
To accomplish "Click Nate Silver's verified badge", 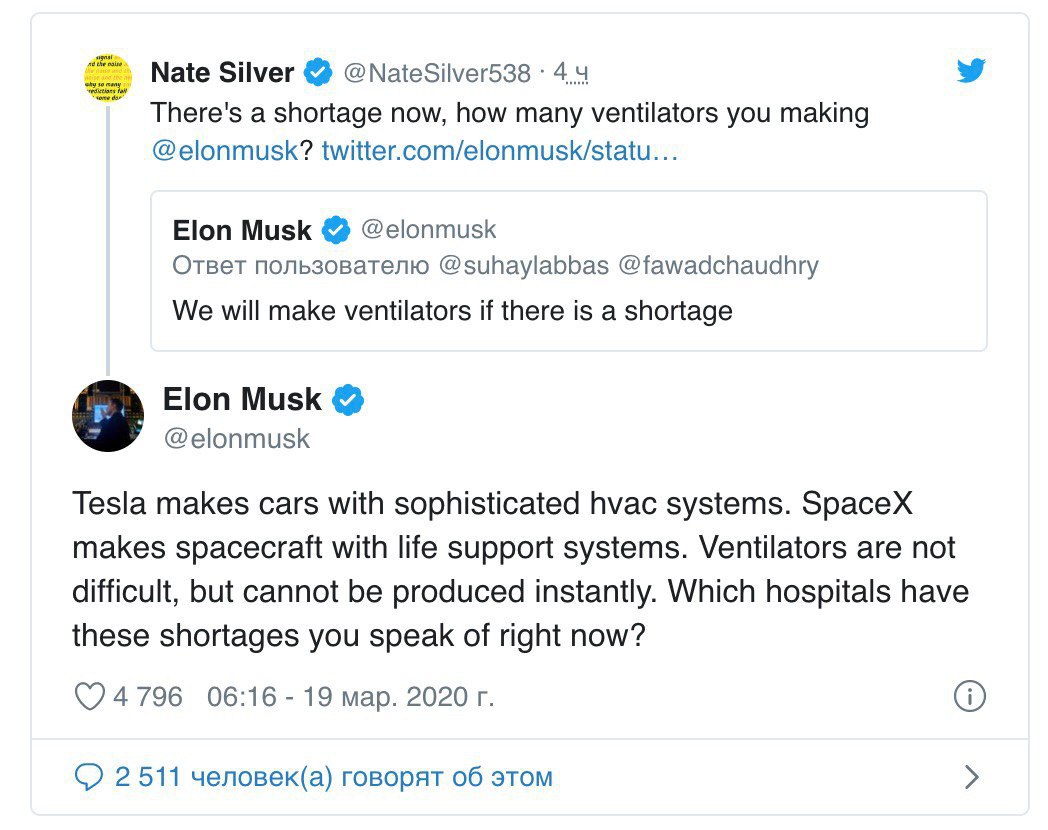I will (x=318, y=72).
